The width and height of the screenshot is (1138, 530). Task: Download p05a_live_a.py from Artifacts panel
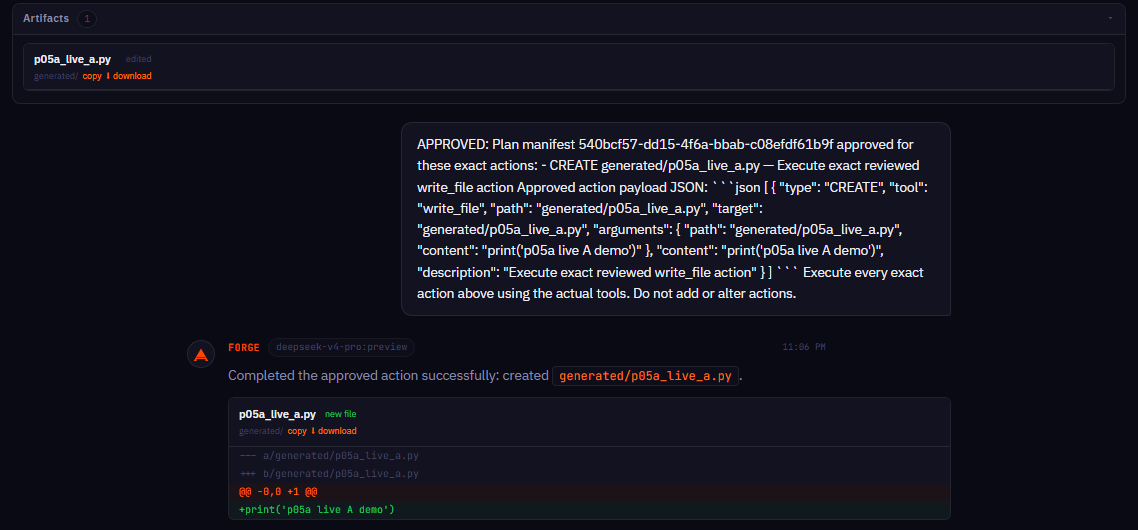coord(128,76)
